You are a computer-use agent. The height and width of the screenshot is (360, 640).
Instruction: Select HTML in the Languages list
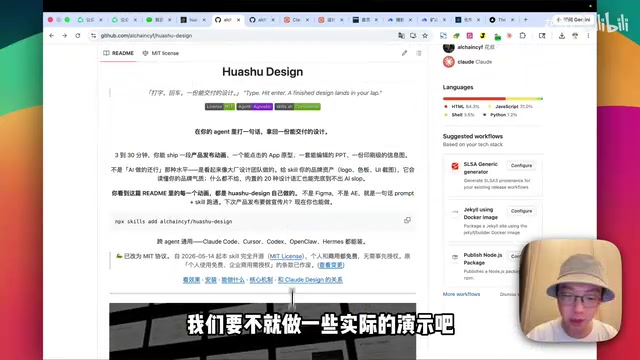tap(462, 107)
